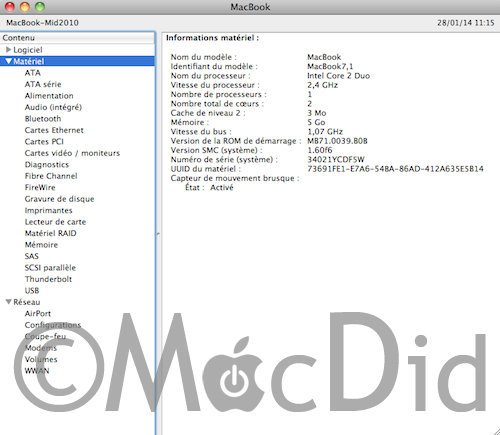The width and height of the screenshot is (500, 435).
Task: Click the MacBook7,1 model identifier
Action: pyautogui.click(x=330, y=66)
